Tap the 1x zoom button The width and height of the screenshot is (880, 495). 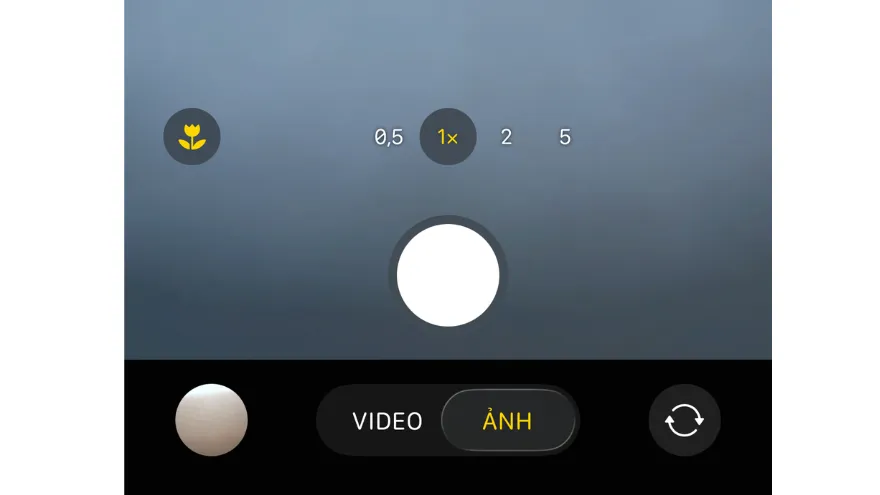pyautogui.click(x=448, y=136)
